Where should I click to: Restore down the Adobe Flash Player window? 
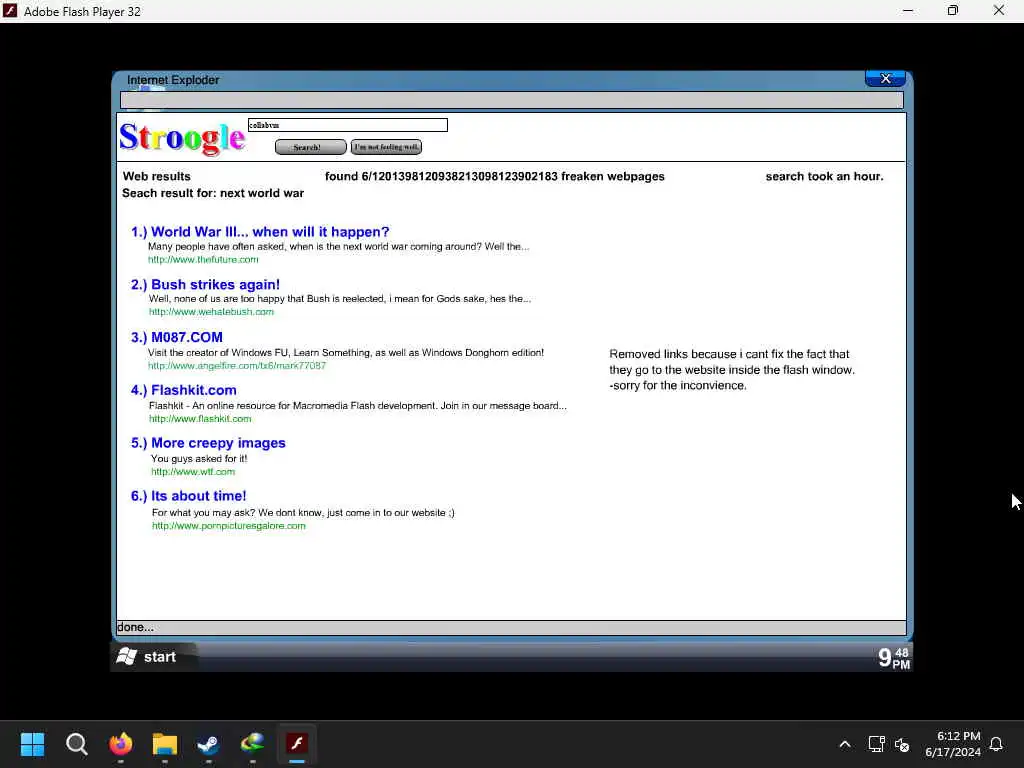coord(953,11)
